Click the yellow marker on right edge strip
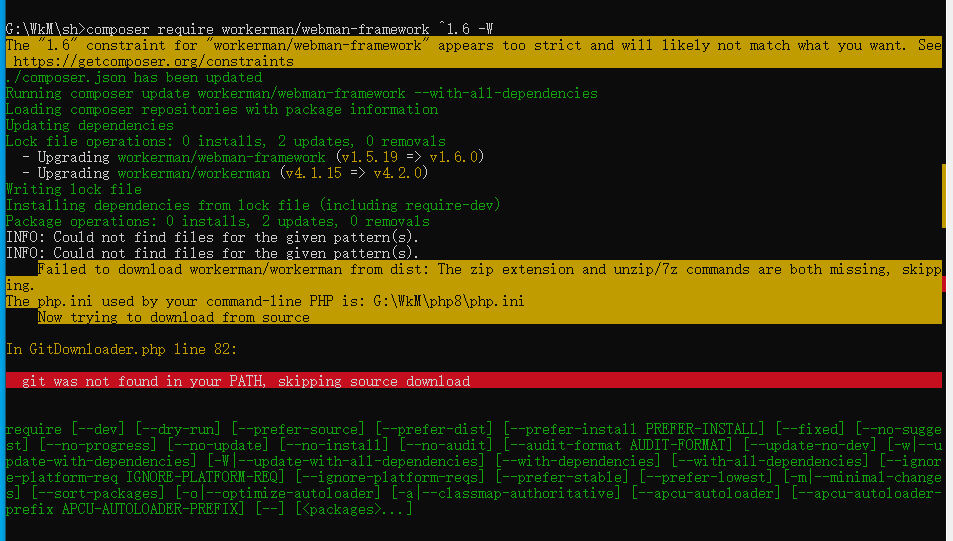The image size is (953, 541). [x=944, y=195]
